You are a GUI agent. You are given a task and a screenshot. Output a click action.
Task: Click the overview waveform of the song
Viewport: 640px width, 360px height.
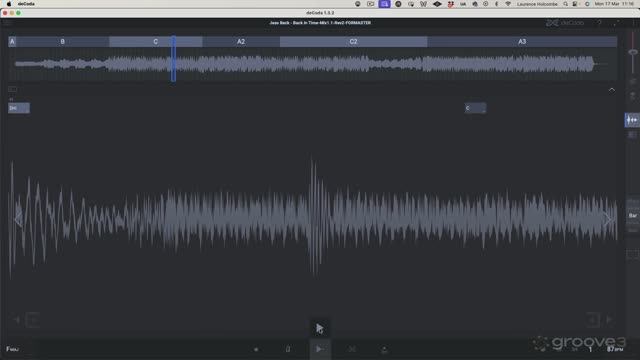pyautogui.click(x=312, y=64)
